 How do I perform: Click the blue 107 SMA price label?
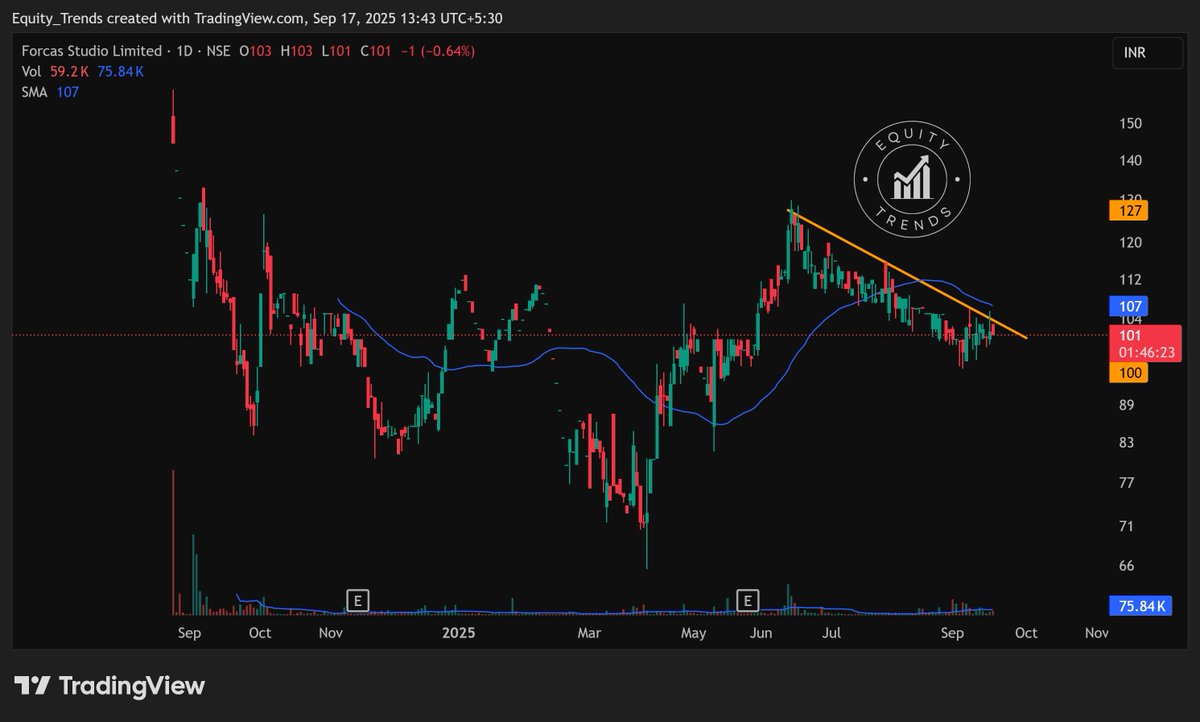pyautogui.click(x=1129, y=304)
